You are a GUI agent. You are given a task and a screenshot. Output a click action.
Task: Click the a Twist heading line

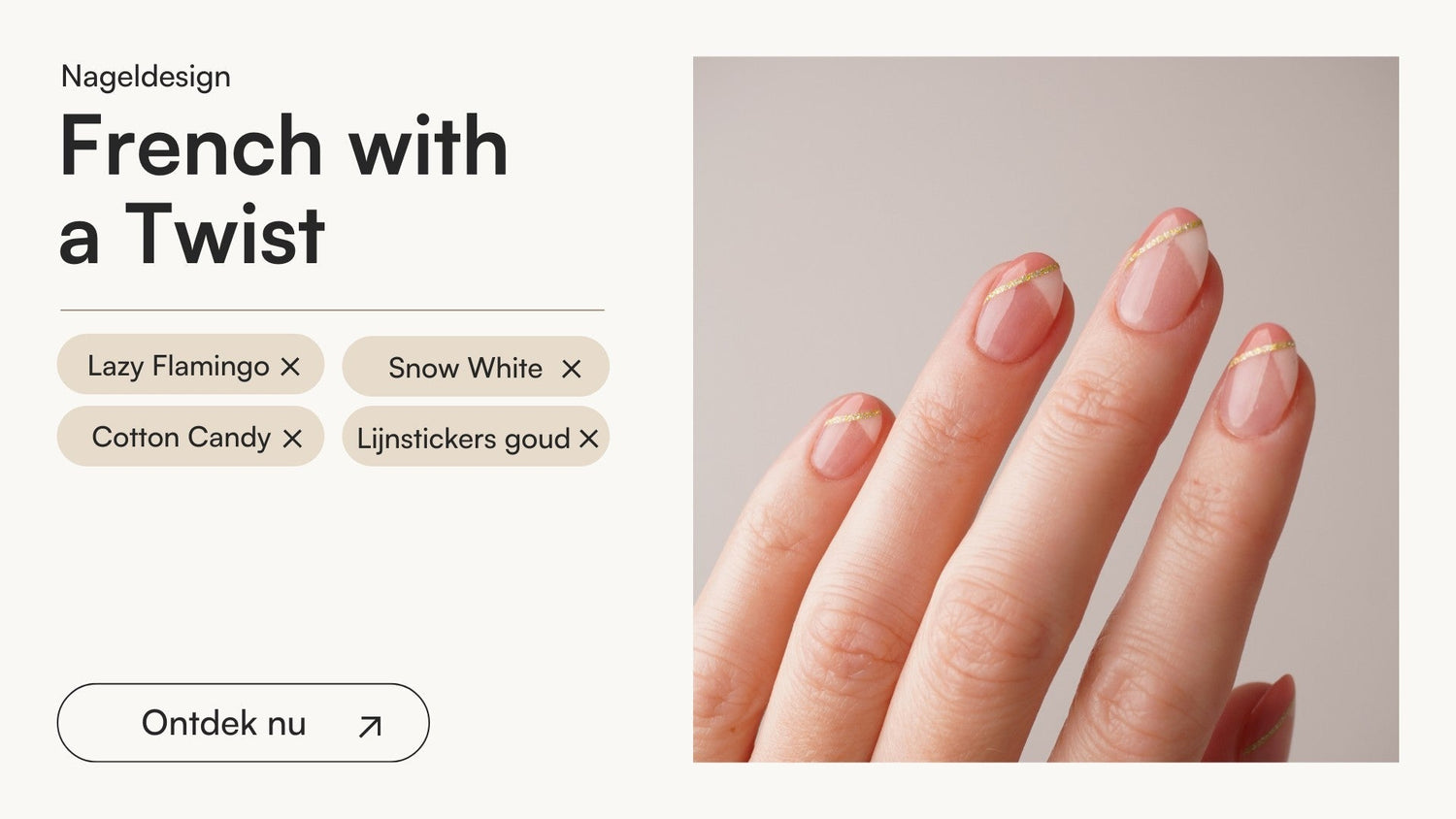pyautogui.click(x=191, y=235)
